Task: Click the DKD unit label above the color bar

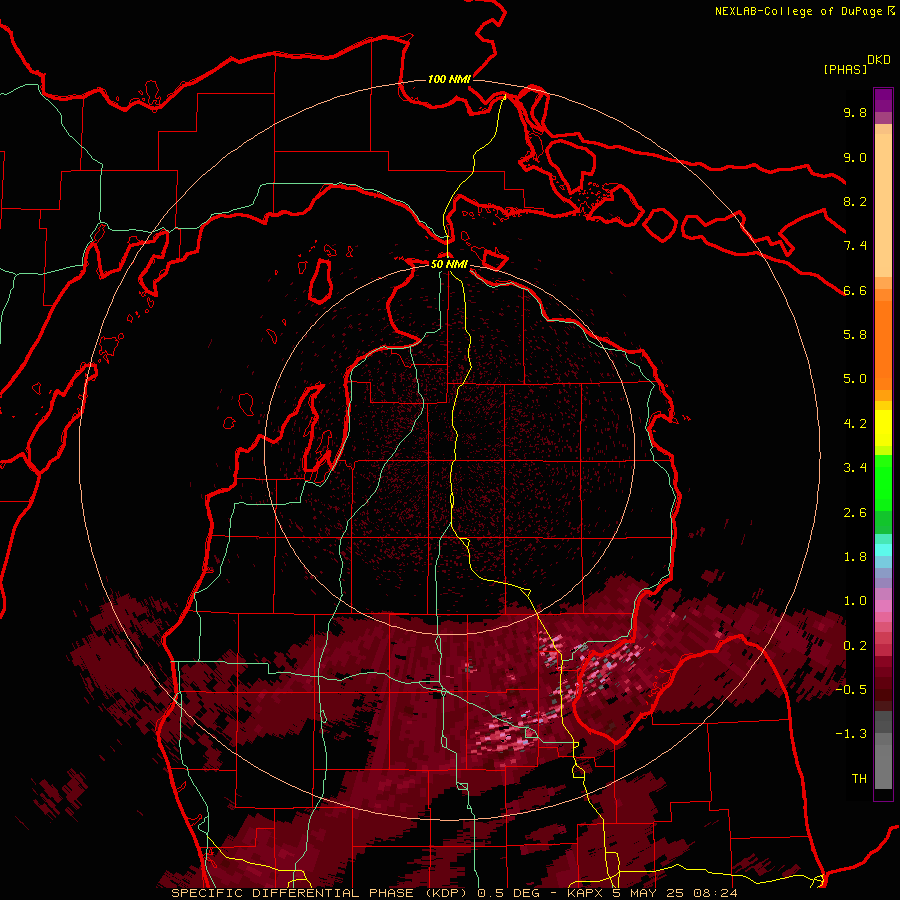Action: pos(879,60)
